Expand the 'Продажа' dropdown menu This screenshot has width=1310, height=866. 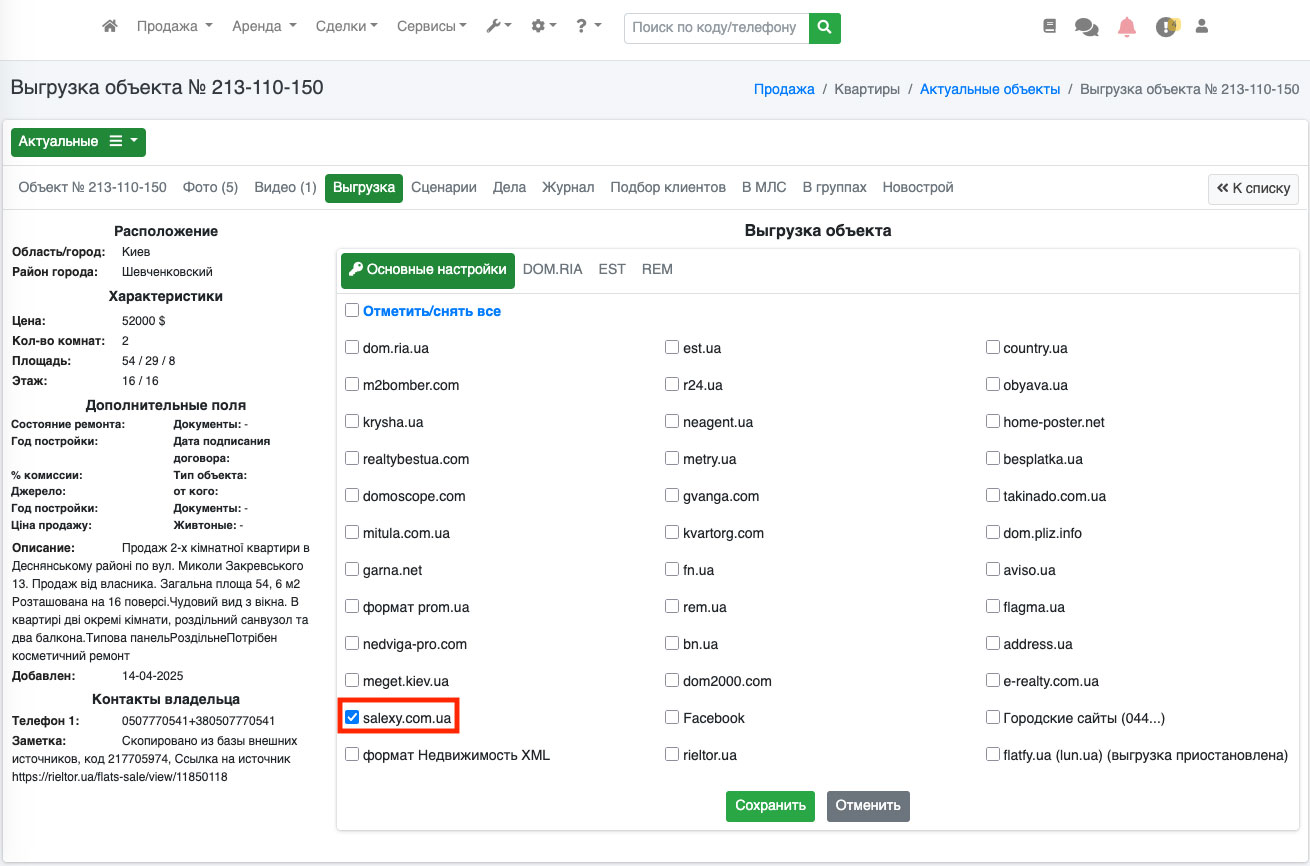click(174, 27)
